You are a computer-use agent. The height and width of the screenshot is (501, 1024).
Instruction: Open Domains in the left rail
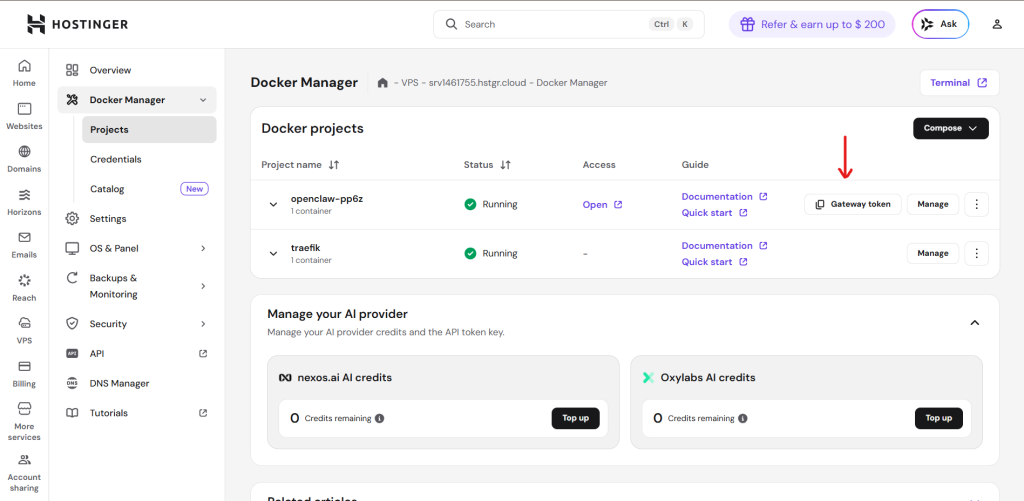tap(24, 159)
